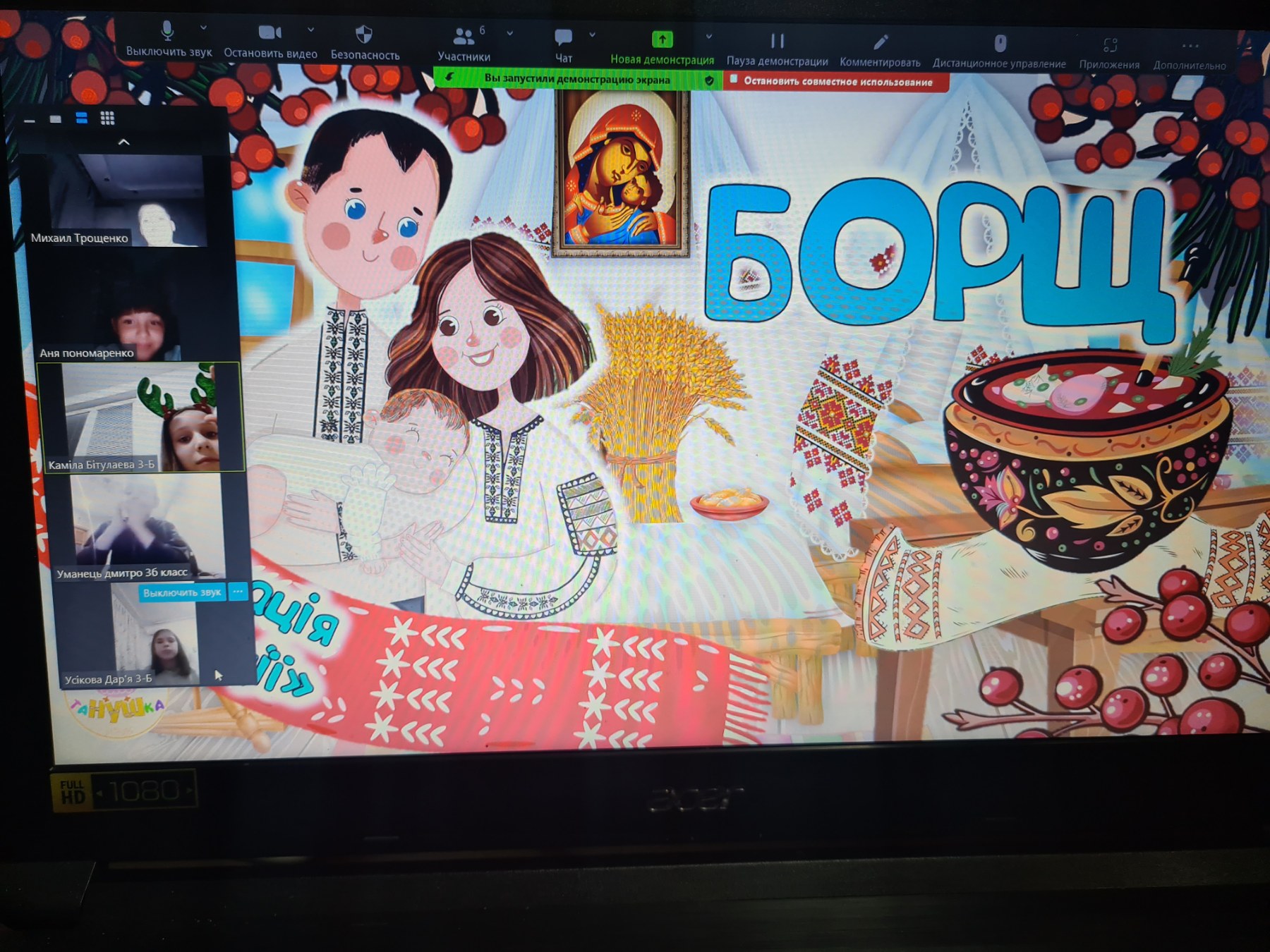Screen dimensions: 1270x952
Task: Stop camera using Остановить видео icon
Action: pos(270,33)
